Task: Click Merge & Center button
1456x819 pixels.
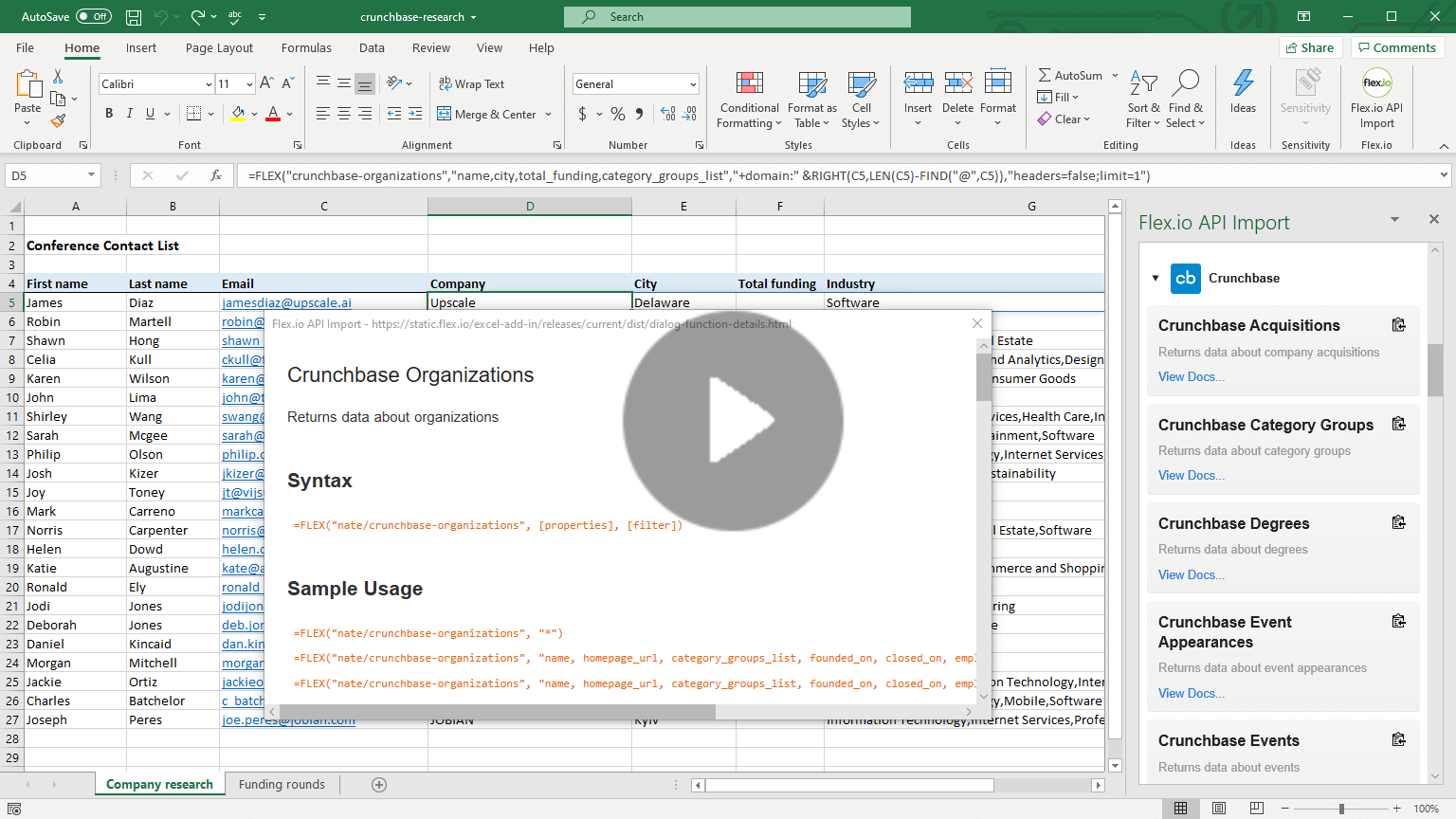Action: [486, 114]
